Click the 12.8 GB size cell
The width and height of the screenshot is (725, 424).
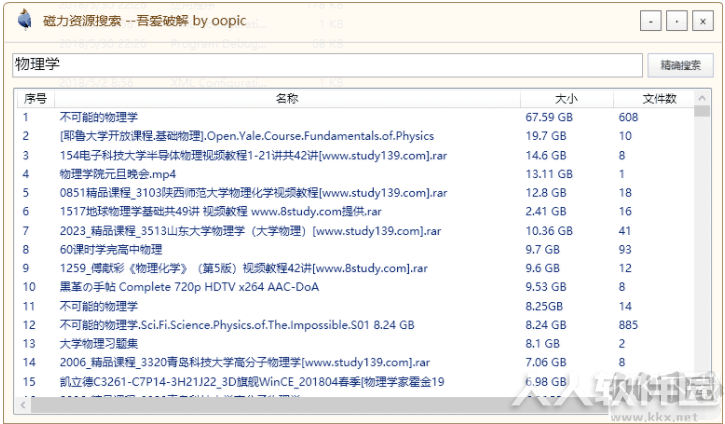coord(546,193)
